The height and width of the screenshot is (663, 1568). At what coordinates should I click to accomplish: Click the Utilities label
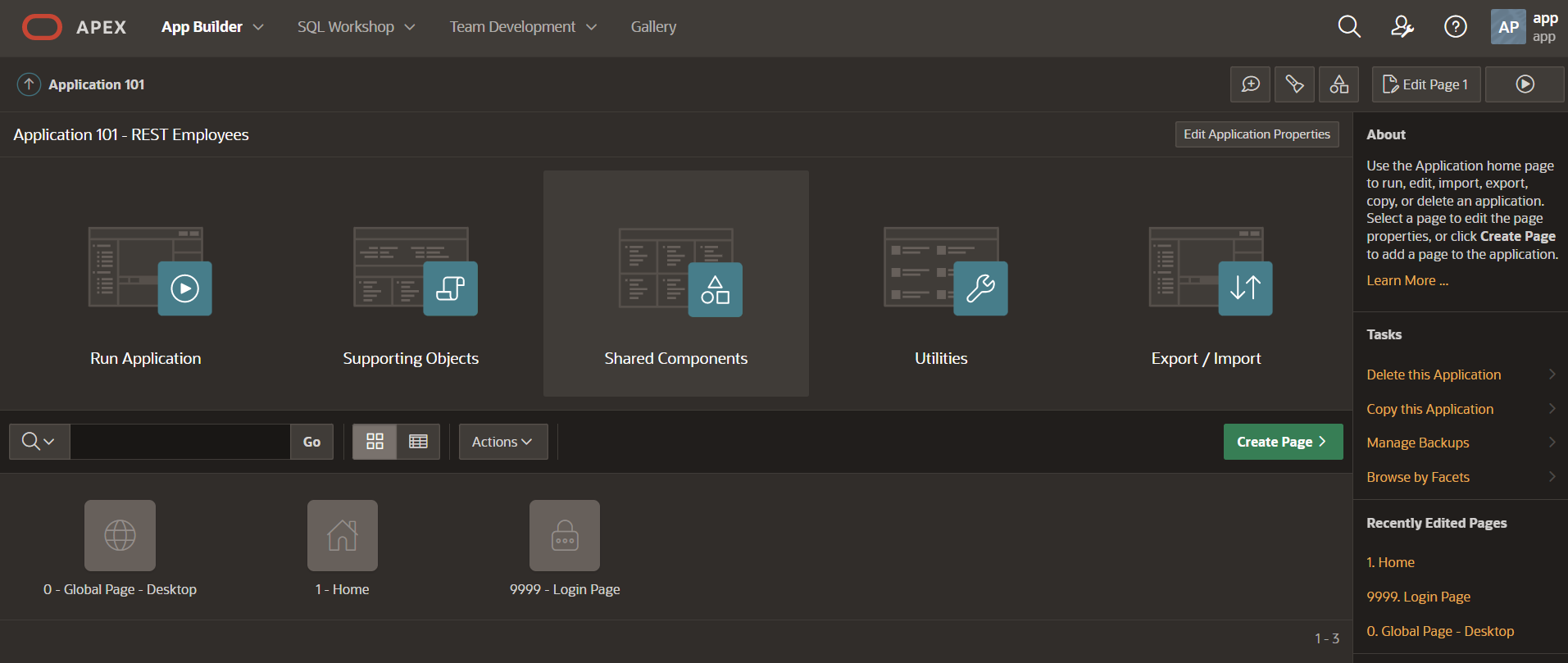pos(941,358)
